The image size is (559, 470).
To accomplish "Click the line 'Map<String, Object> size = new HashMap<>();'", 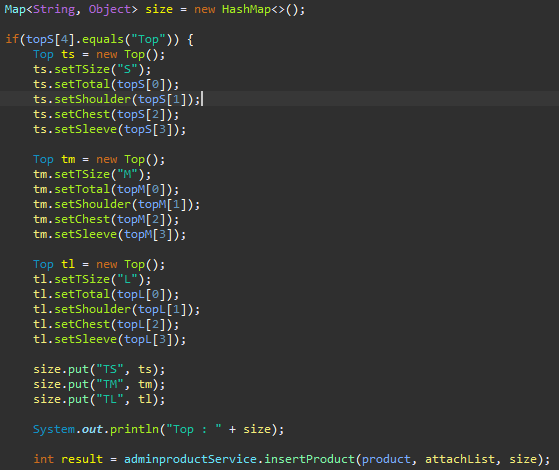I will (155, 9).
